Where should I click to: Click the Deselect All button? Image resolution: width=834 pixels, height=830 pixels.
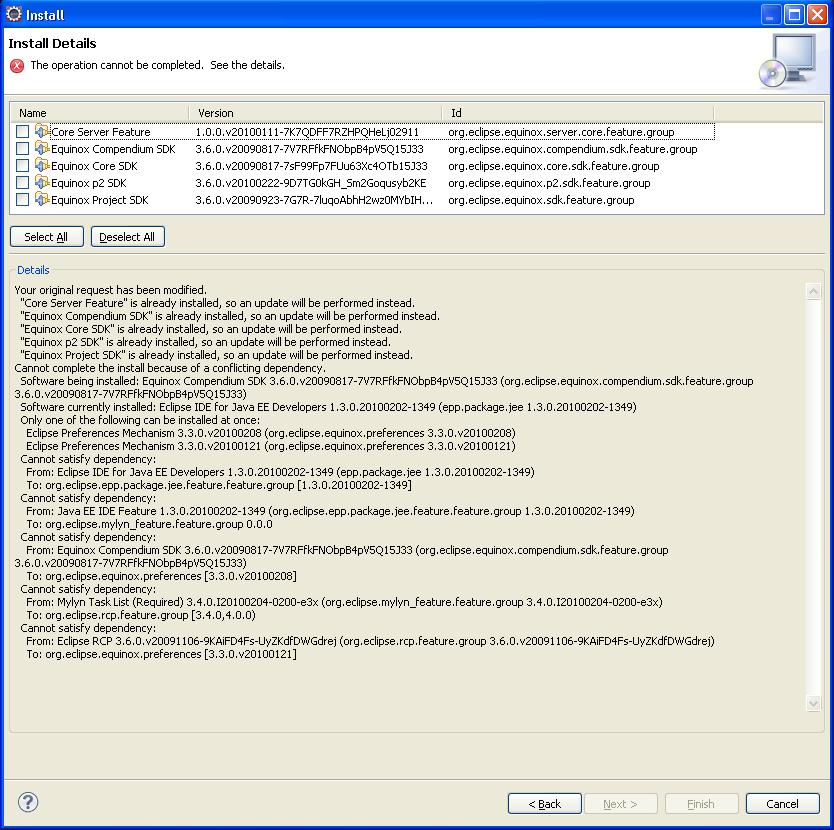(128, 237)
